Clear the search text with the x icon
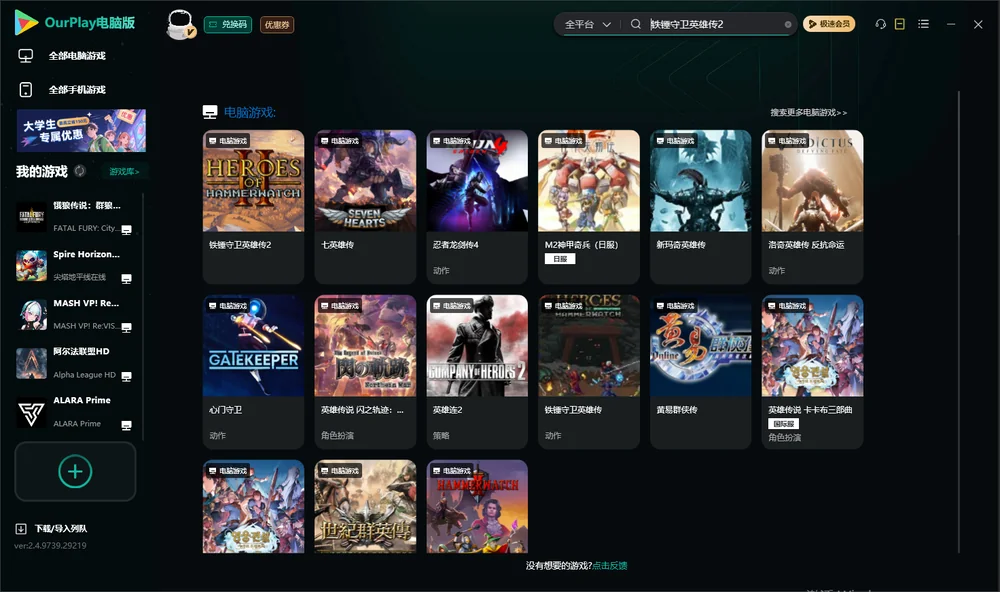1000x592 pixels. (x=788, y=24)
